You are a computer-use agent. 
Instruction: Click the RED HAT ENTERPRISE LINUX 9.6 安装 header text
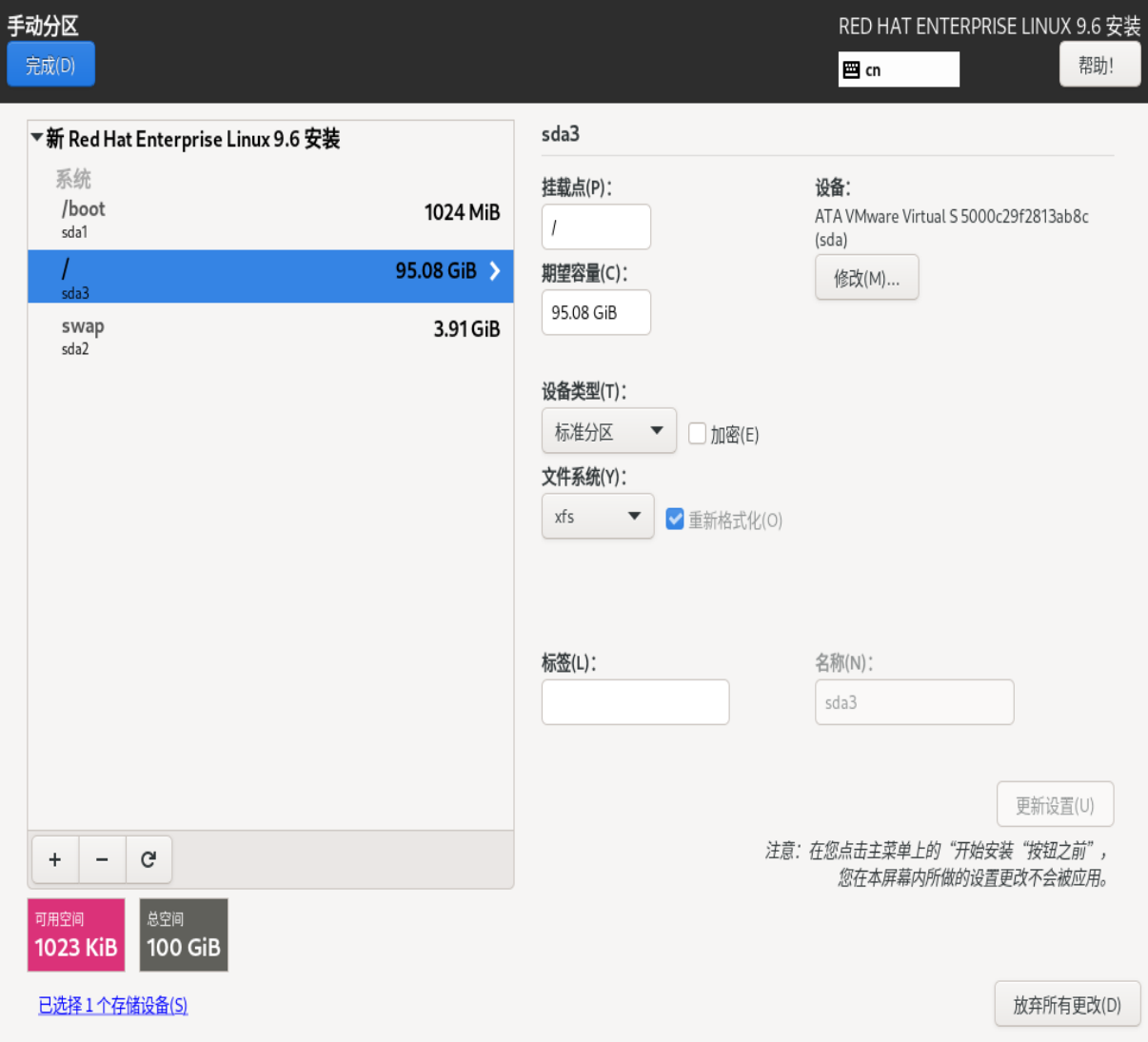989,27
